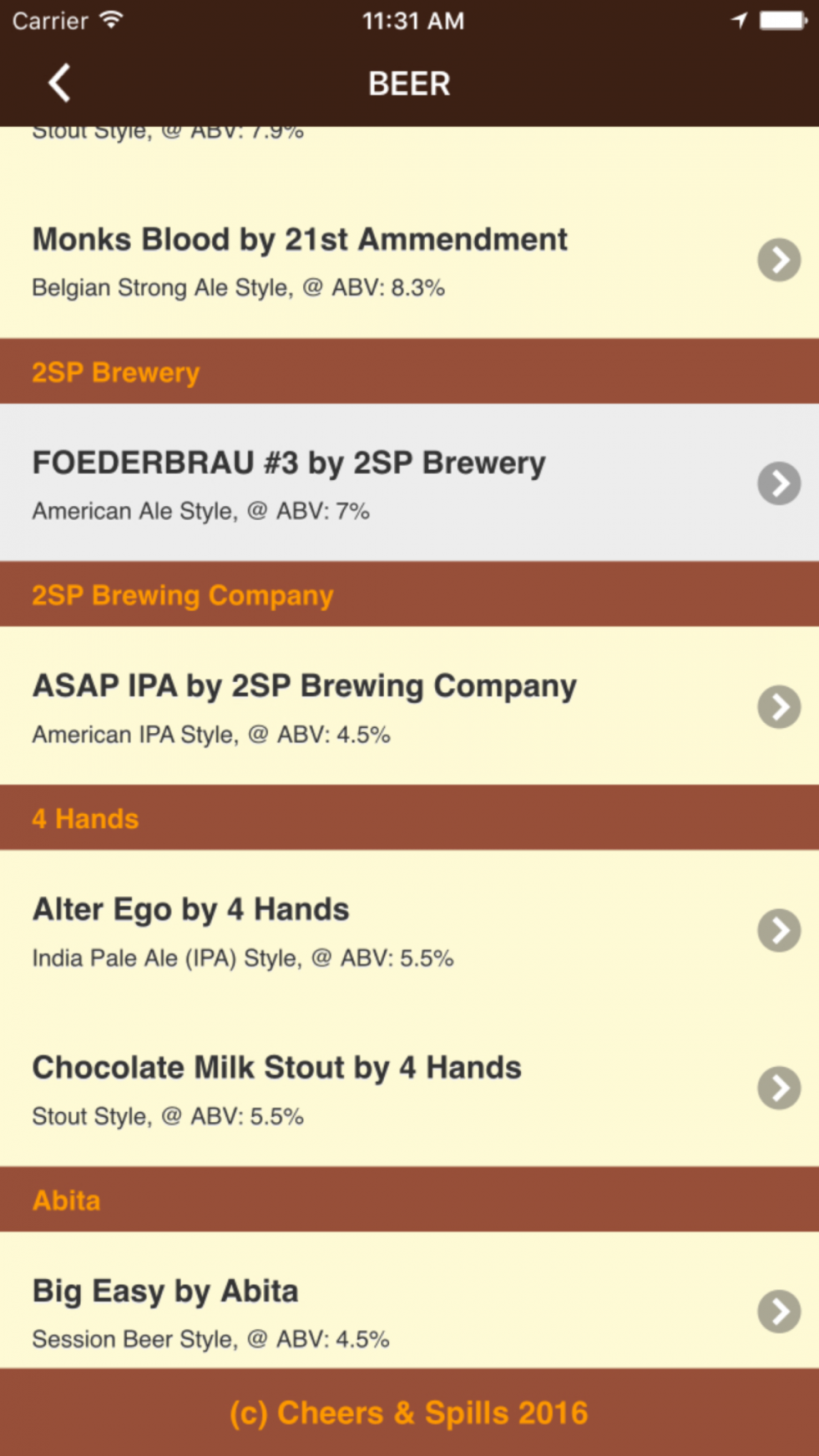819x1456 pixels.
Task: Tap the battery indicator icon
Action: point(784,20)
